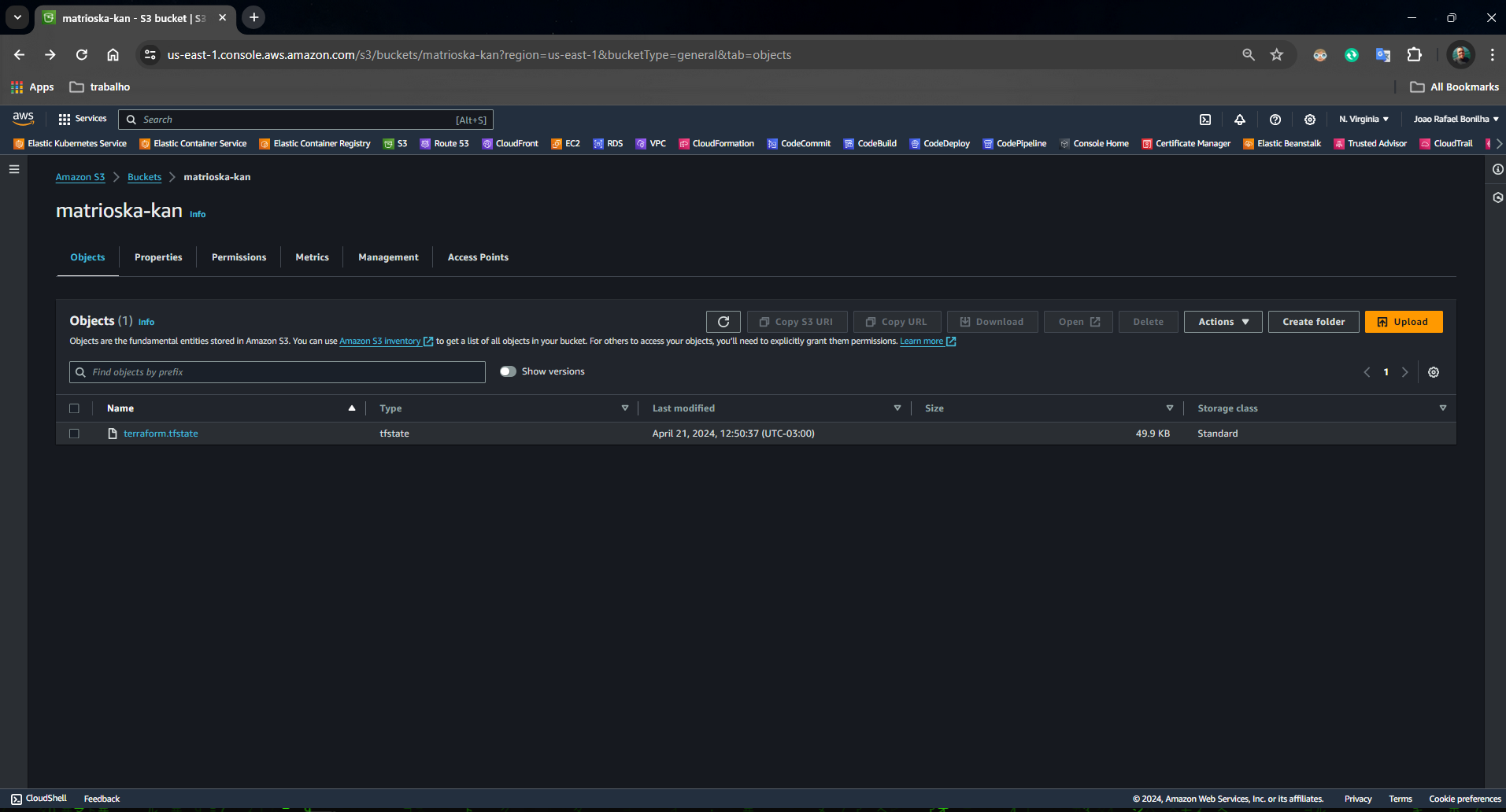Open the S3 favorite shortcut

tap(395, 143)
